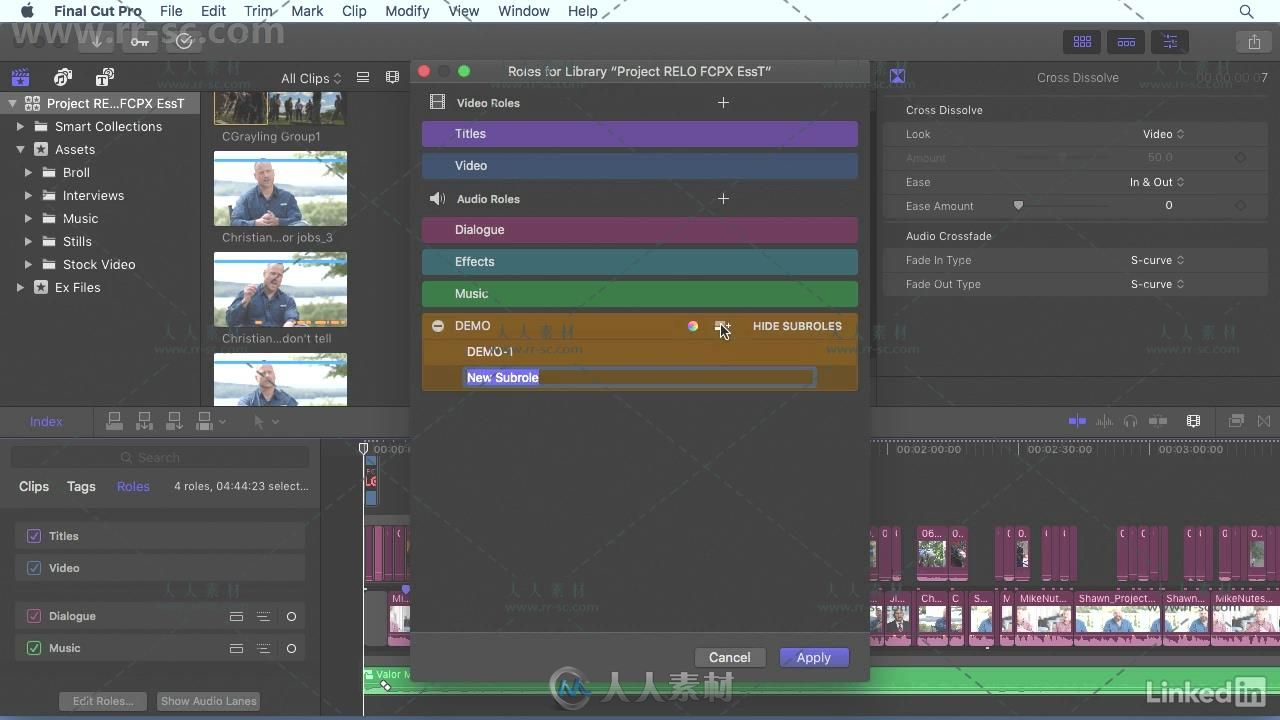Open Transitions browser icon in timeline toolbar
The width and height of the screenshot is (1280, 720).
click(x=1264, y=421)
